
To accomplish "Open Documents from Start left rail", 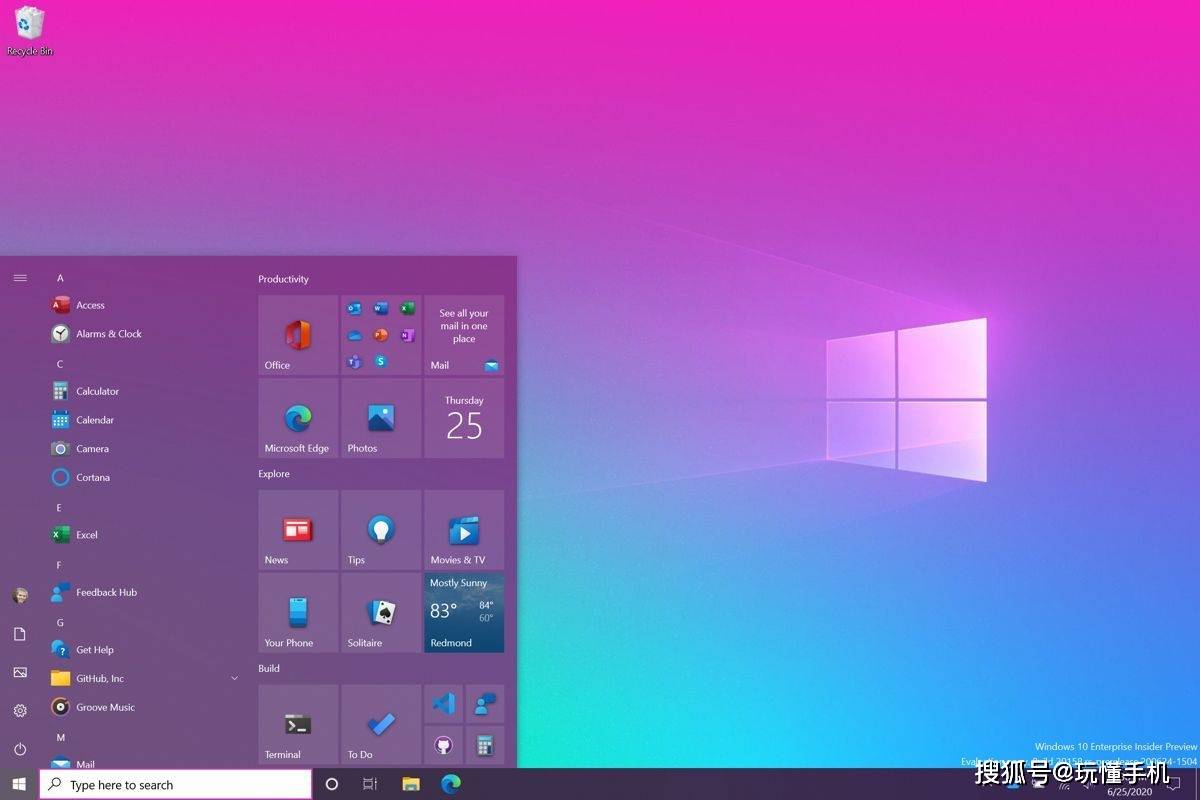I will pos(20,634).
